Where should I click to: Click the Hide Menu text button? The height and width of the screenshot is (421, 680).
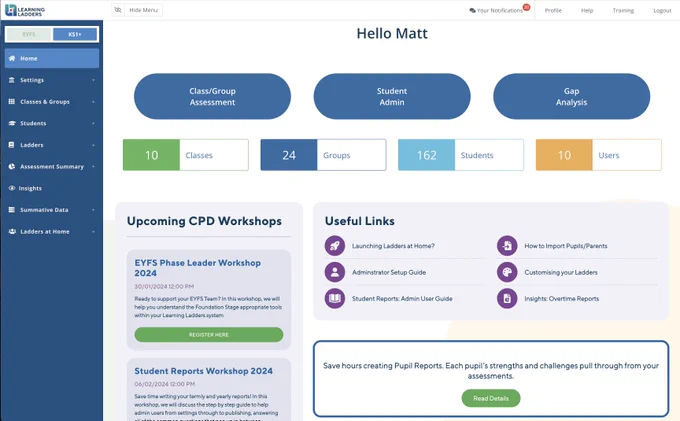[144, 10]
